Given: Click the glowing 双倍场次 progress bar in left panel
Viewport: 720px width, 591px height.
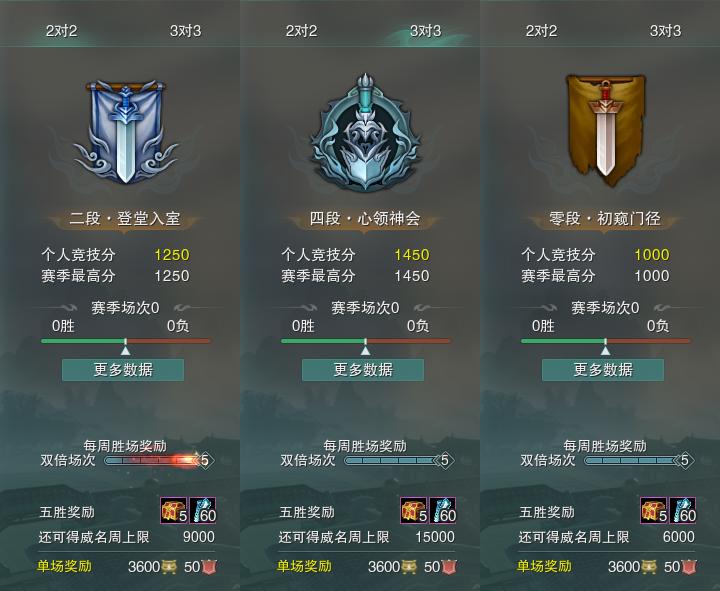Looking at the screenshot, I should tap(153, 460).
